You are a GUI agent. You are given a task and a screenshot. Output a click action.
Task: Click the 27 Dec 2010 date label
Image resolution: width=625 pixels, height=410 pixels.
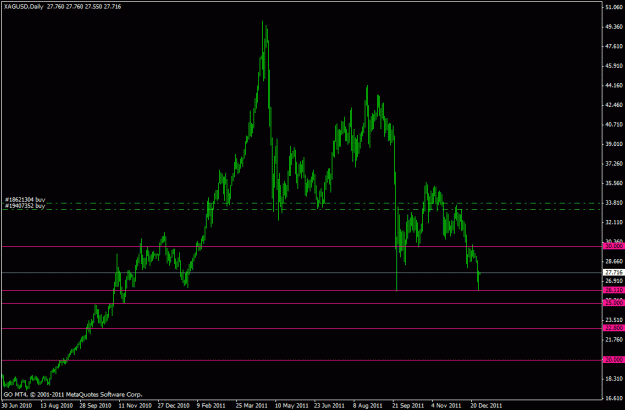[173, 405]
